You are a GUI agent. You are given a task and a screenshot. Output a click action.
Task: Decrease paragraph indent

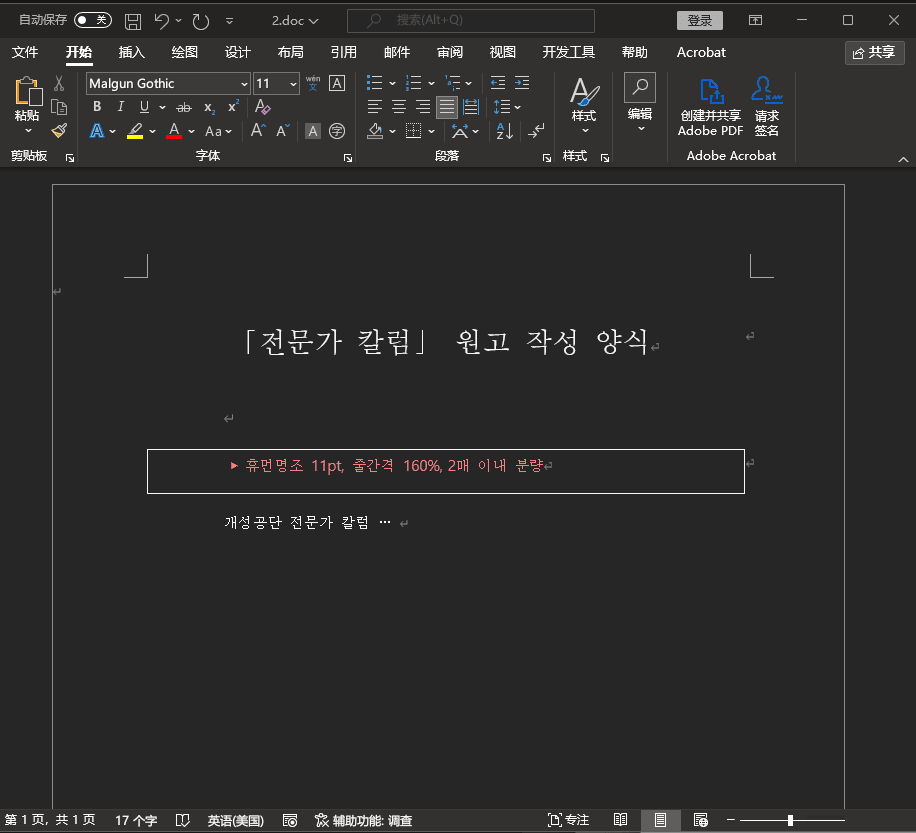click(x=498, y=83)
